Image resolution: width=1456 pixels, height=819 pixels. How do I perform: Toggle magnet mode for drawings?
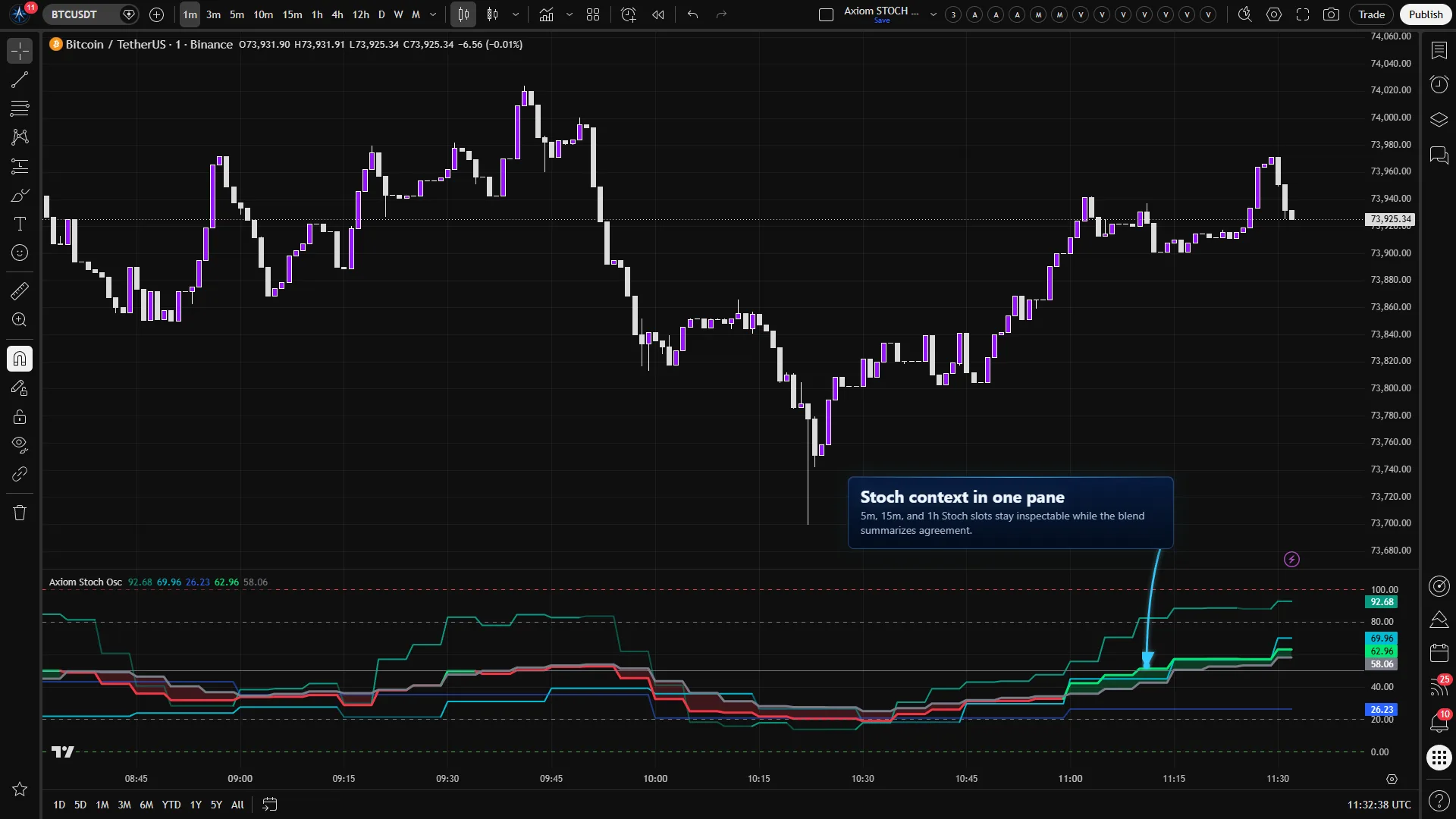(x=20, y=359)
